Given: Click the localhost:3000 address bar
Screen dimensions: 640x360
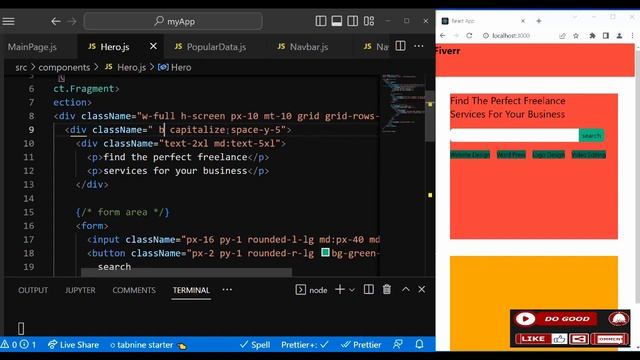Looking at the screenshot, I should coord(511,36).
